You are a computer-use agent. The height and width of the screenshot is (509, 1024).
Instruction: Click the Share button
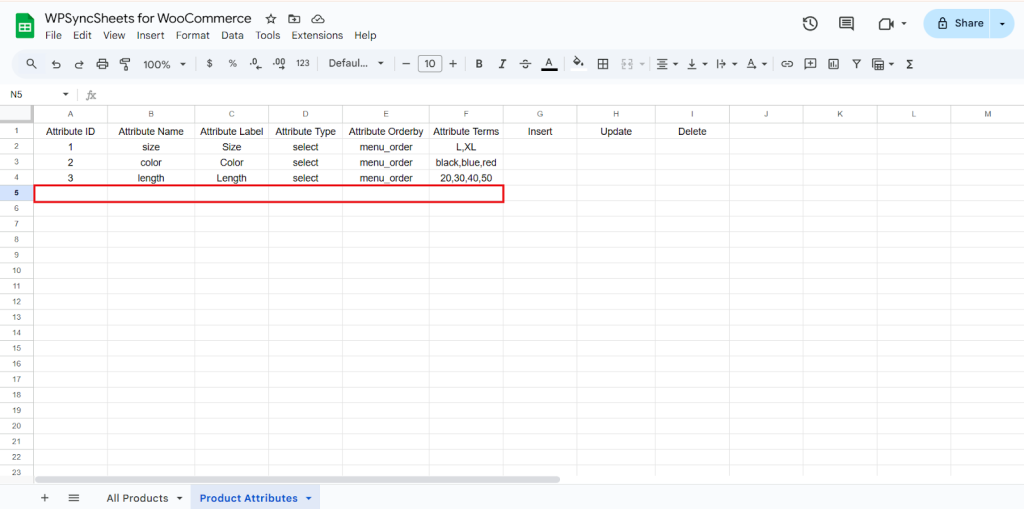click(957, 24)
